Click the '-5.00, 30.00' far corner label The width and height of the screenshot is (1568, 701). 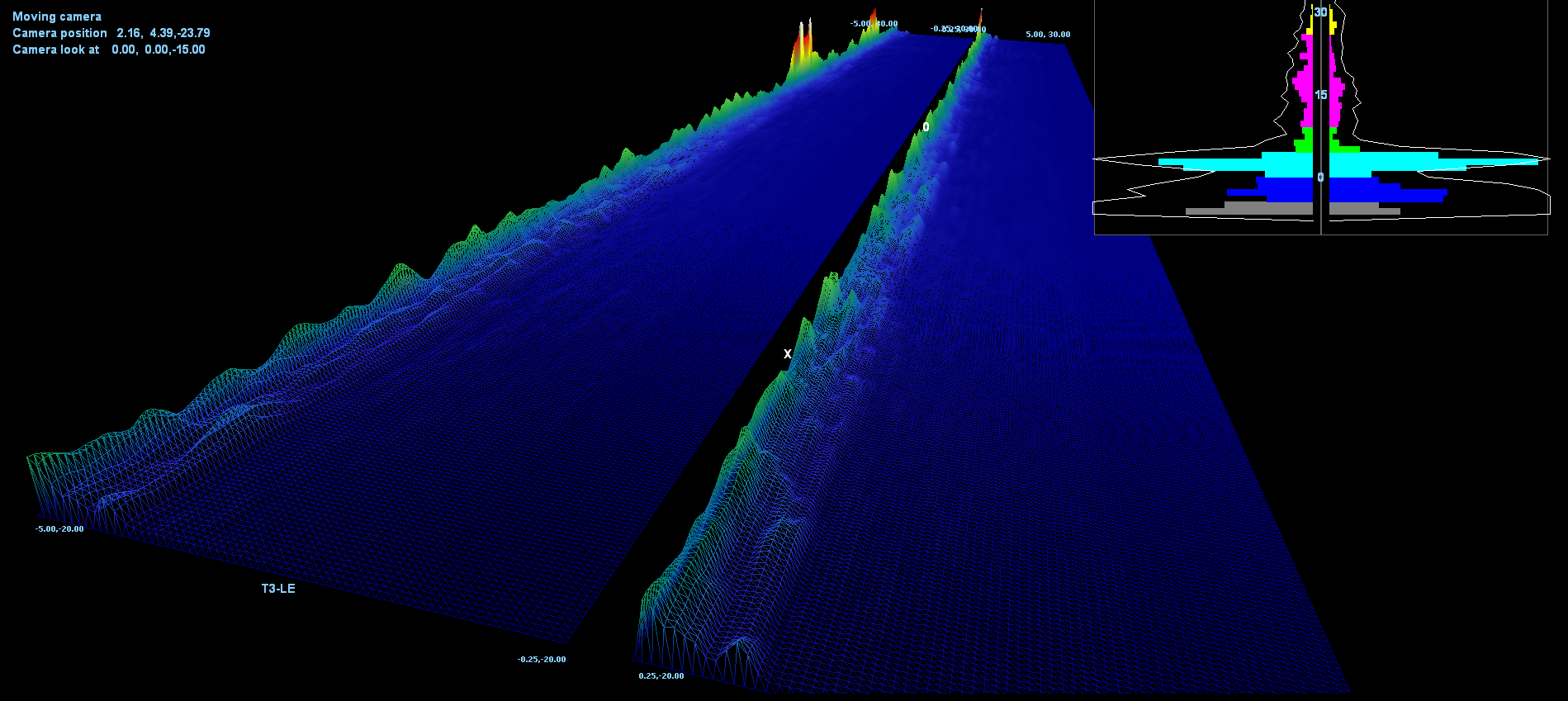pos(874,24)
